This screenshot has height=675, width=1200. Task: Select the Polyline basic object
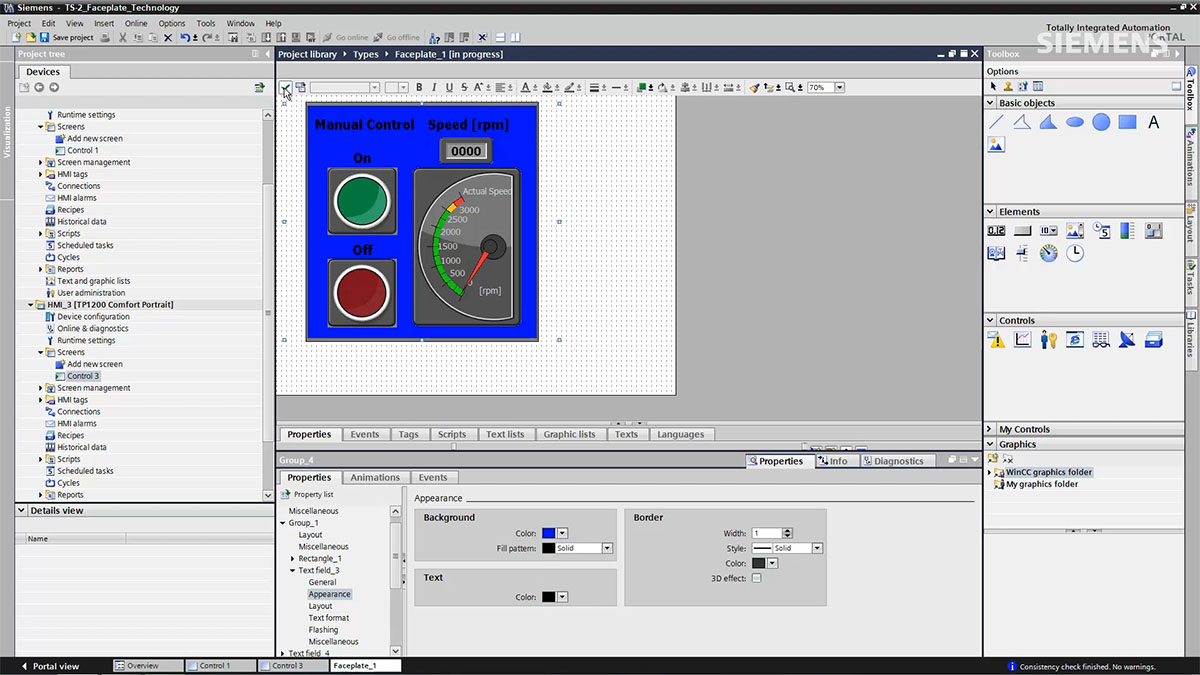[x=1022, y=122]
